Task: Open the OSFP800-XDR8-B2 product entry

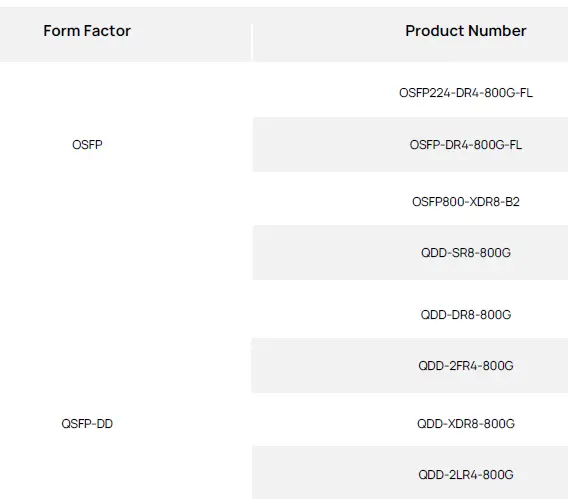Action: [466, 202]
